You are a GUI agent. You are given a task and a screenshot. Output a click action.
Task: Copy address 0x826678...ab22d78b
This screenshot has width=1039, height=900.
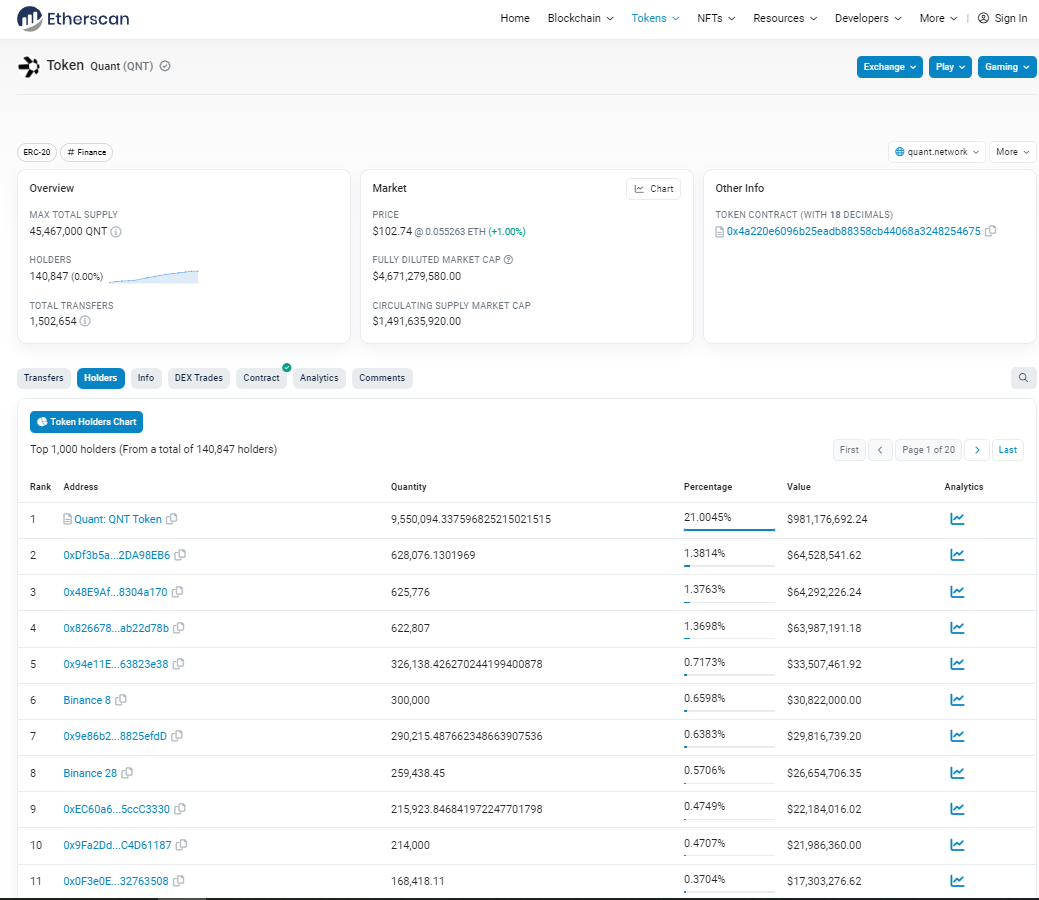[x=179, y=628]
